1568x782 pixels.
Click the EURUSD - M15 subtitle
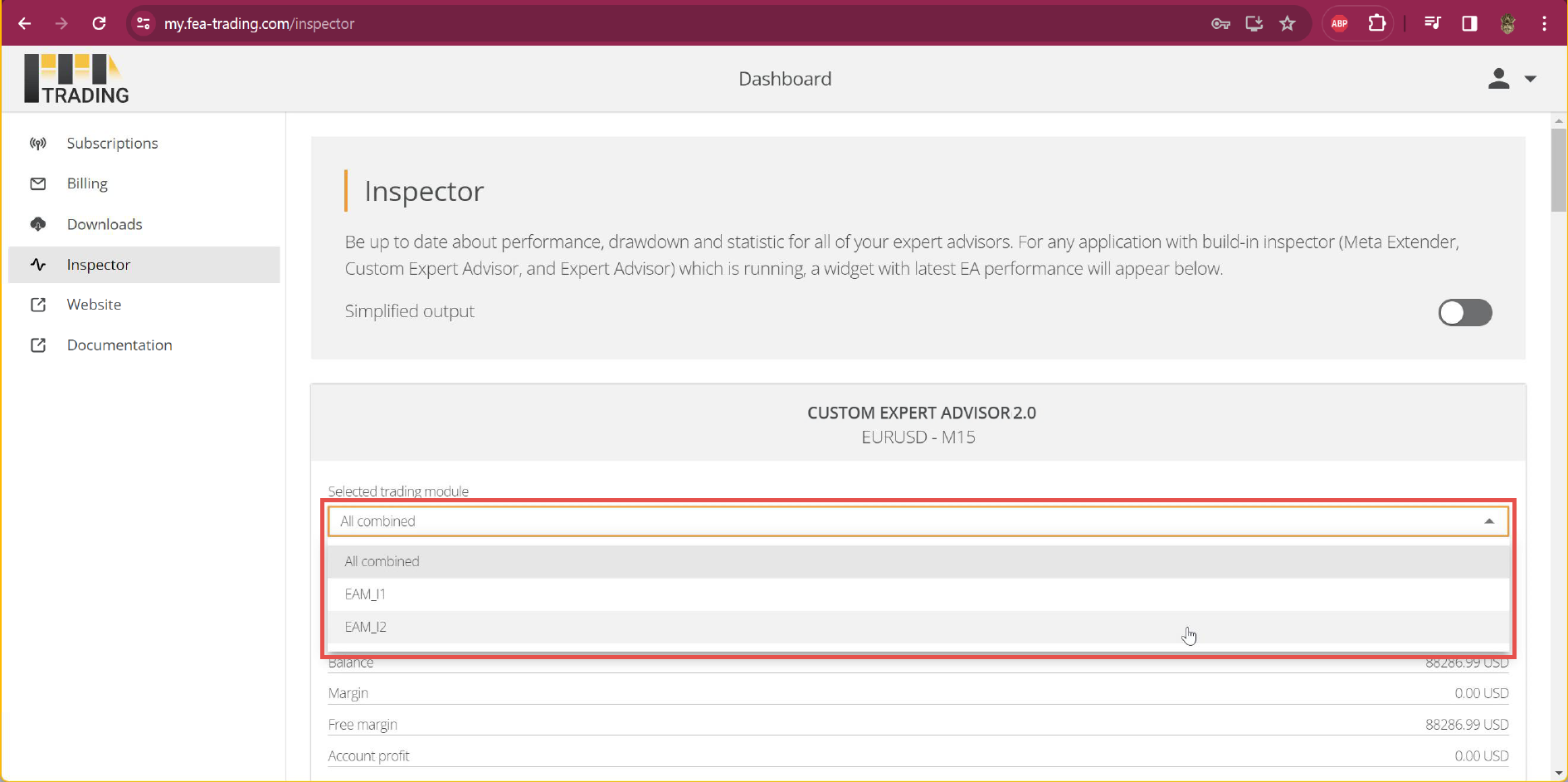[x=918, y=437]
